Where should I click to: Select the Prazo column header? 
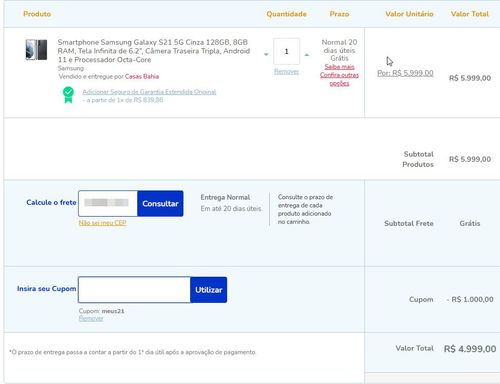click(x=339, y=14)
